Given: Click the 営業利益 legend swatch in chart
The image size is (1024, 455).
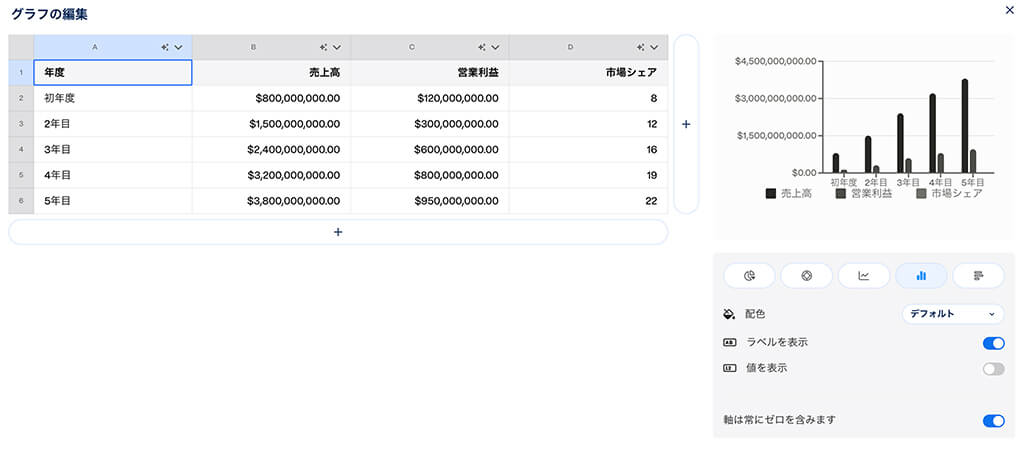Looking at the screenshot, I should 841,194.
